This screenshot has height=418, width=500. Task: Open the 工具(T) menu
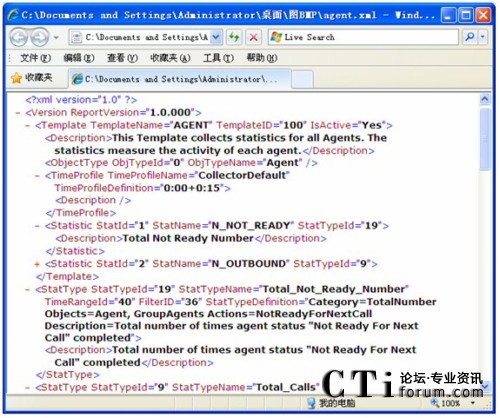219,58
